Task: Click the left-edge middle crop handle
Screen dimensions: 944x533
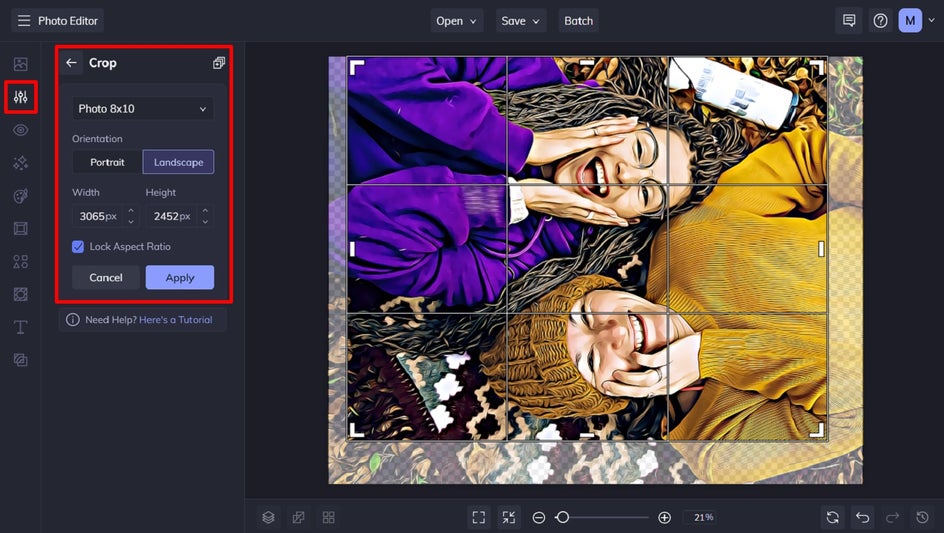Action: (352, 249)
